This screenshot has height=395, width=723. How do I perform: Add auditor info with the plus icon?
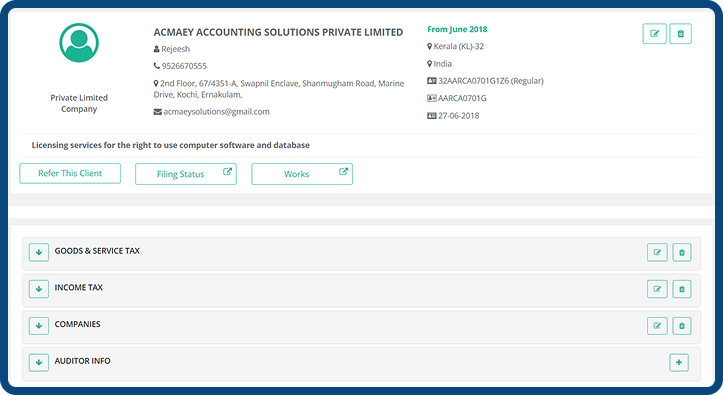(679, 362)
